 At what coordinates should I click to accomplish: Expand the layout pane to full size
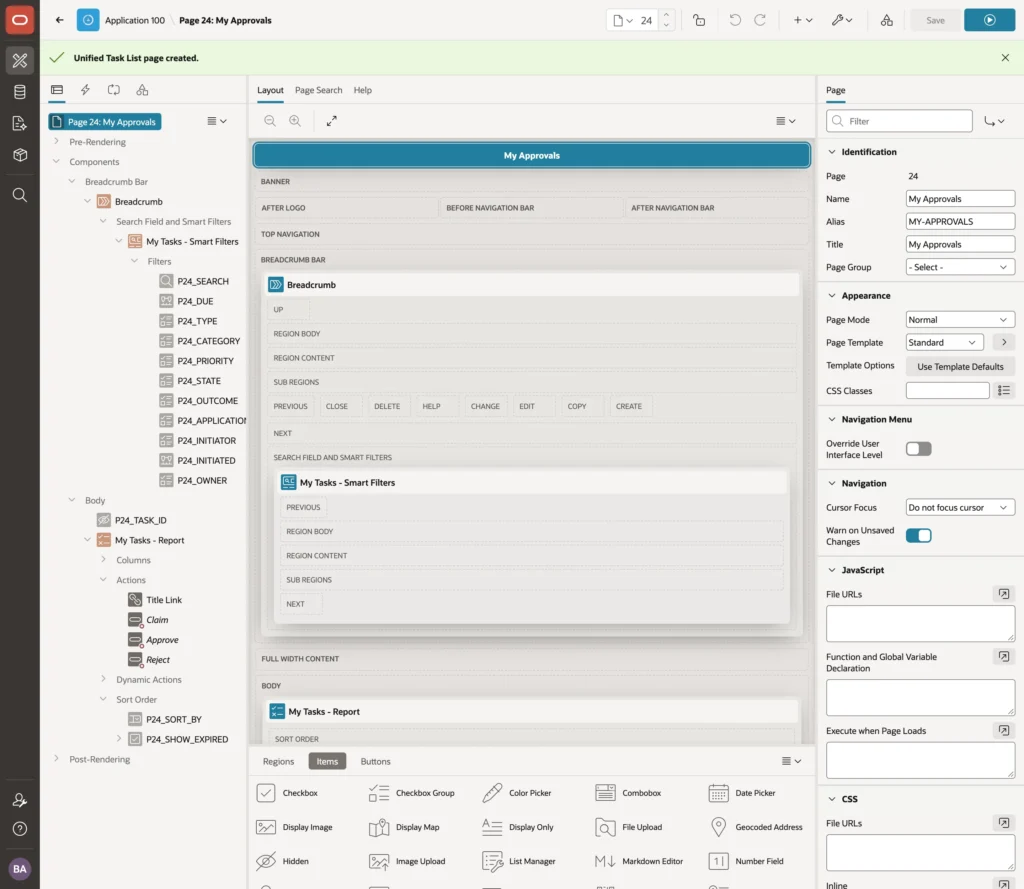(332, 121)
